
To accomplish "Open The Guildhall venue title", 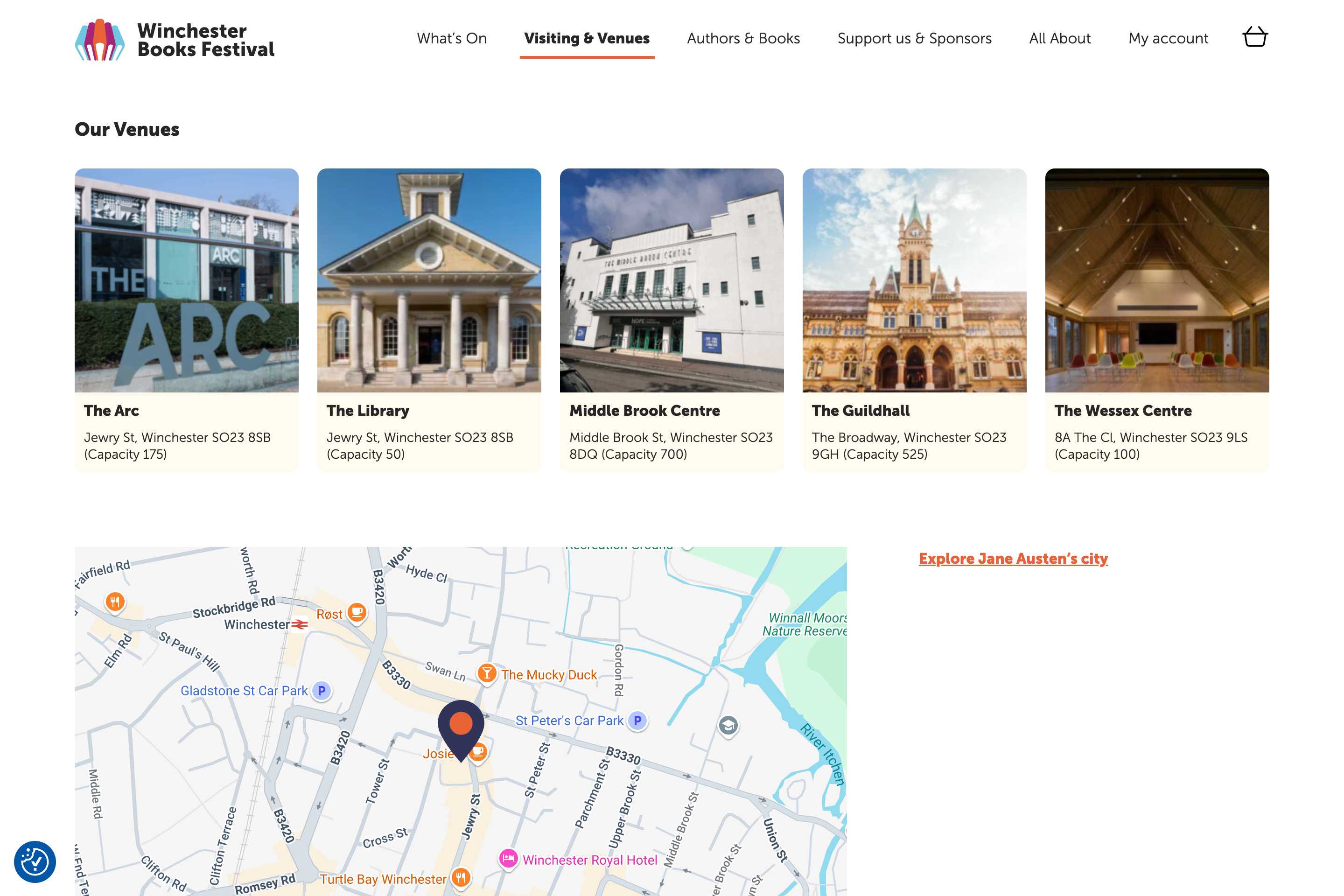I will pyautogui.click(x=861, y=410).
